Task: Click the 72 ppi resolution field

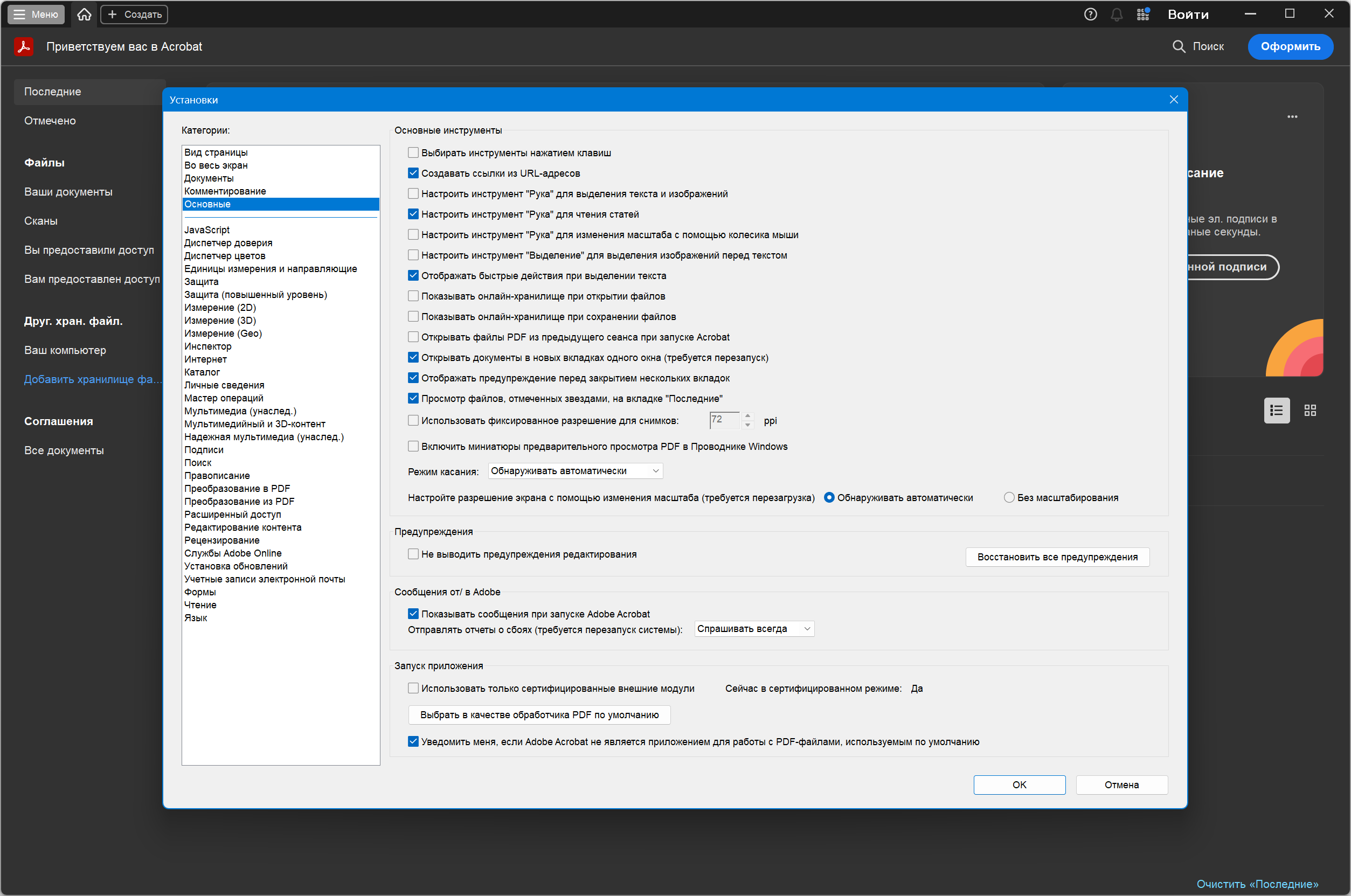Action: click(x=724, y=420)
